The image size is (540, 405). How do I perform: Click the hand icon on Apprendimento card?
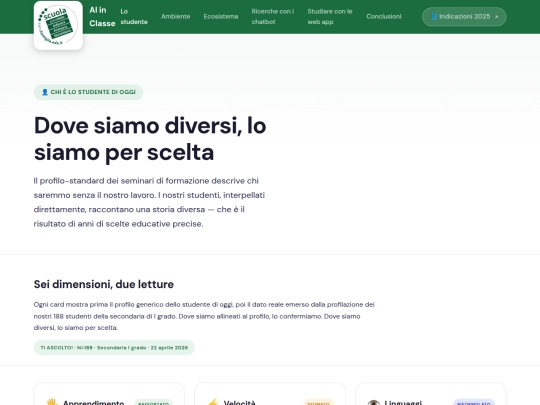[x=52, y=402]
